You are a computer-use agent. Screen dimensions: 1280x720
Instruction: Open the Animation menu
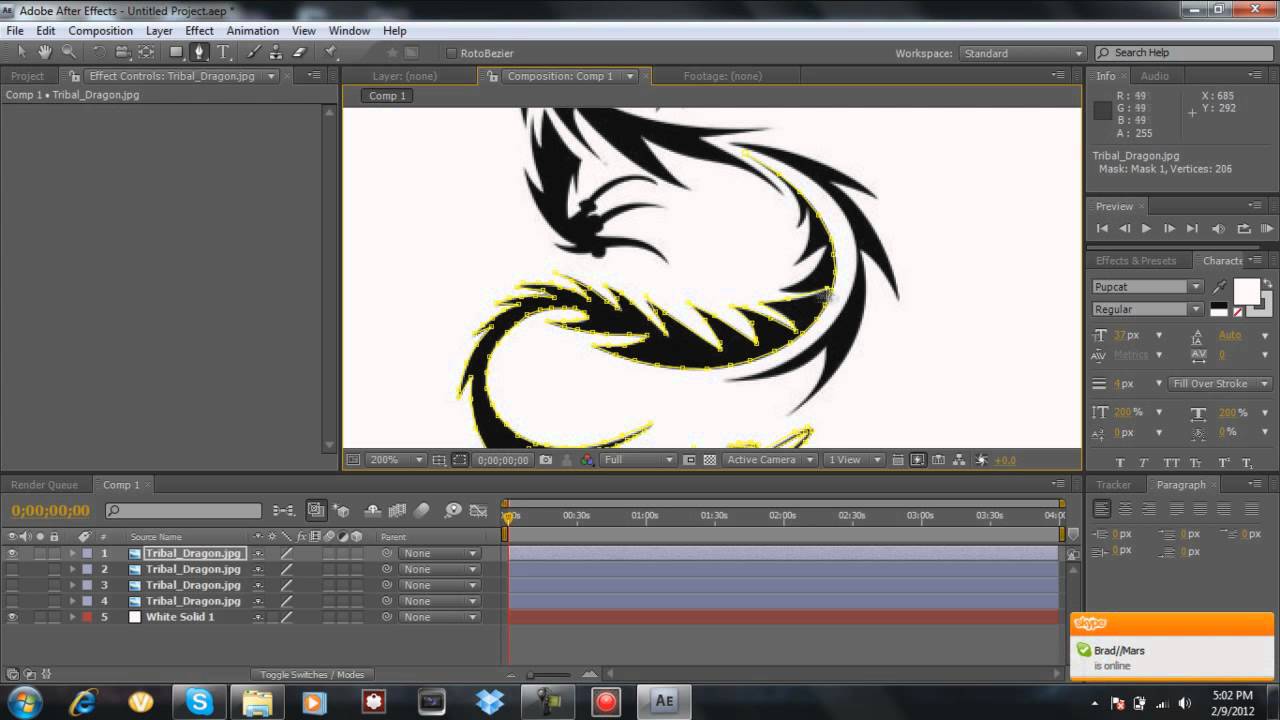(x=252, y=31)
